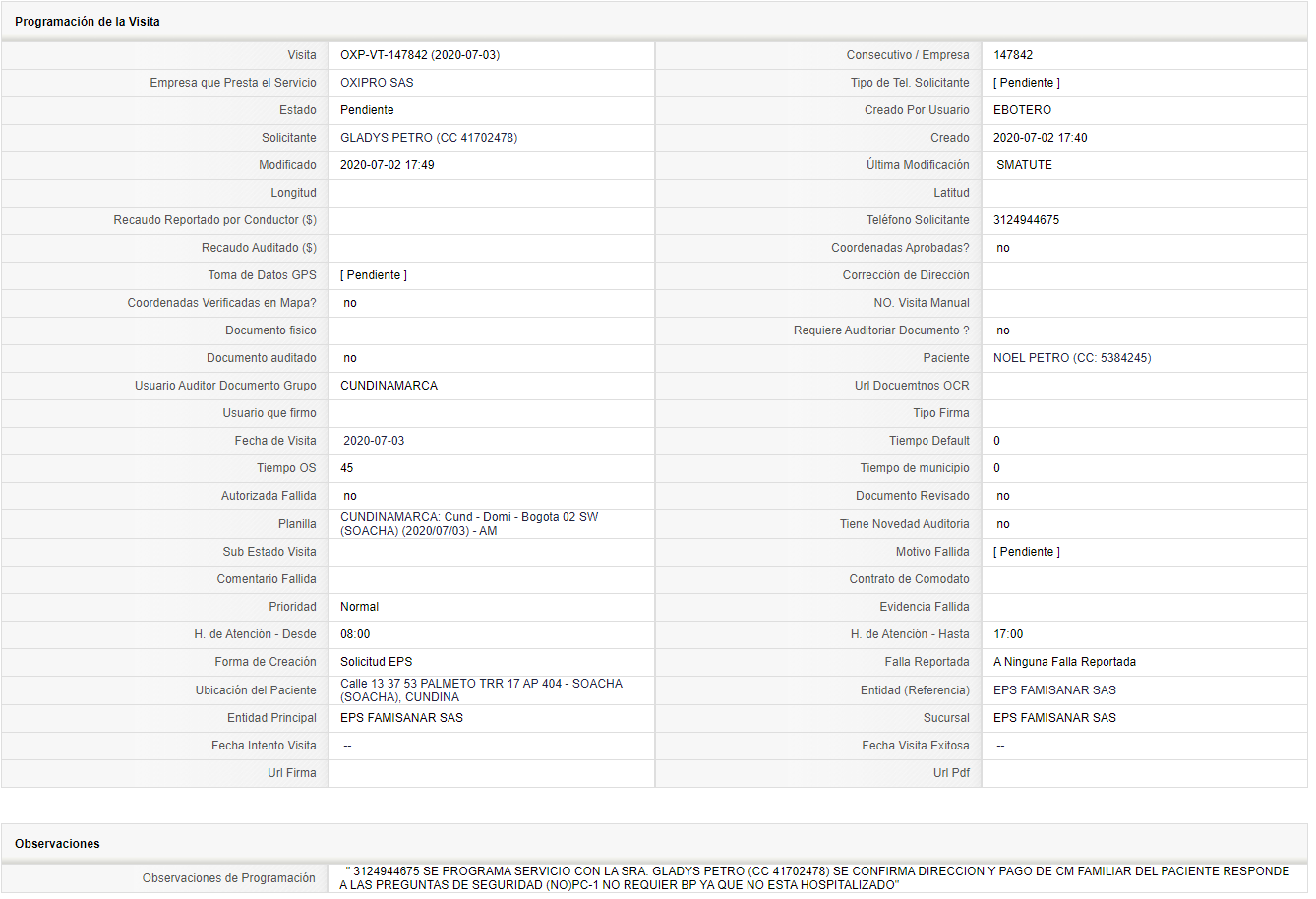Select the Estado value Pendiente

[367, 110]
